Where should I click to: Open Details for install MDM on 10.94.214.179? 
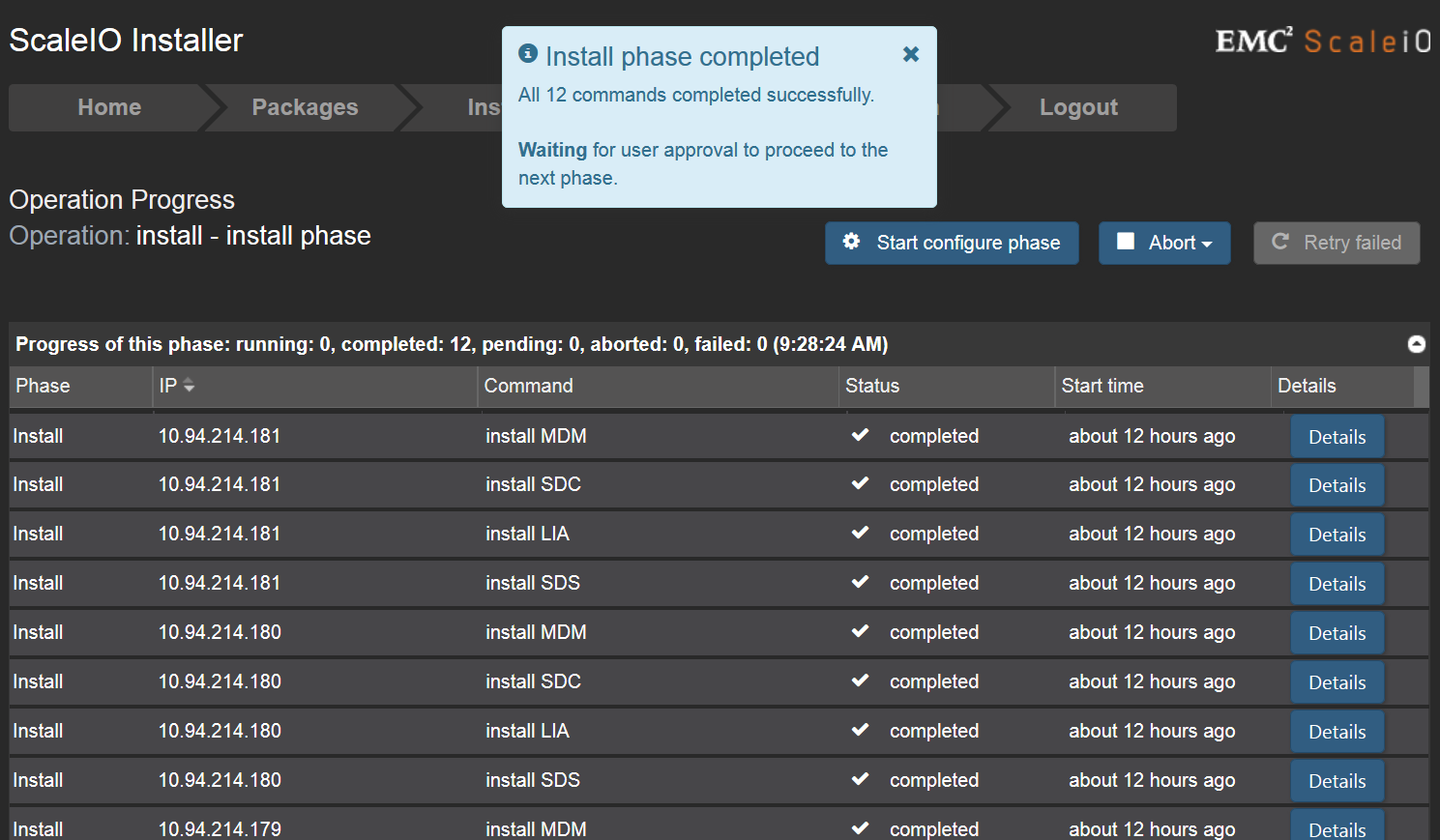click(1337, 826)
